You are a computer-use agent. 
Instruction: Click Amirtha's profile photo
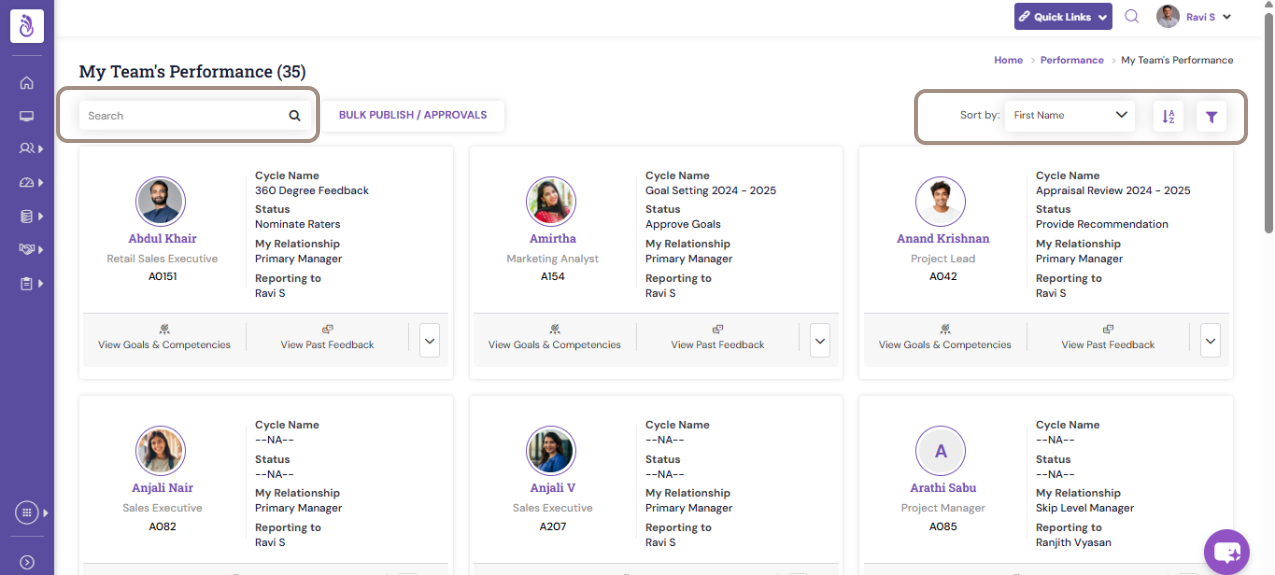point(551,202)
